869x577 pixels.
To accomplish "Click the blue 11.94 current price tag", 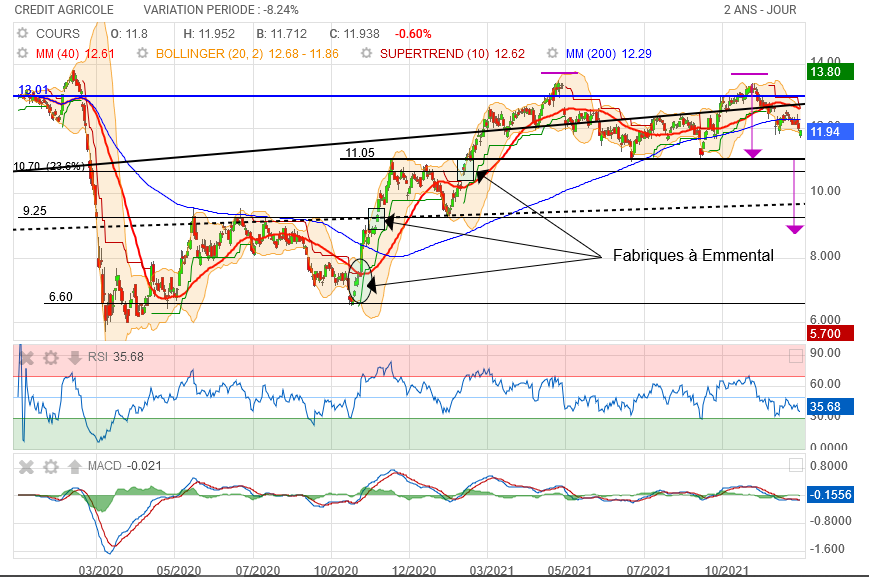I will [x=829, y=132].
